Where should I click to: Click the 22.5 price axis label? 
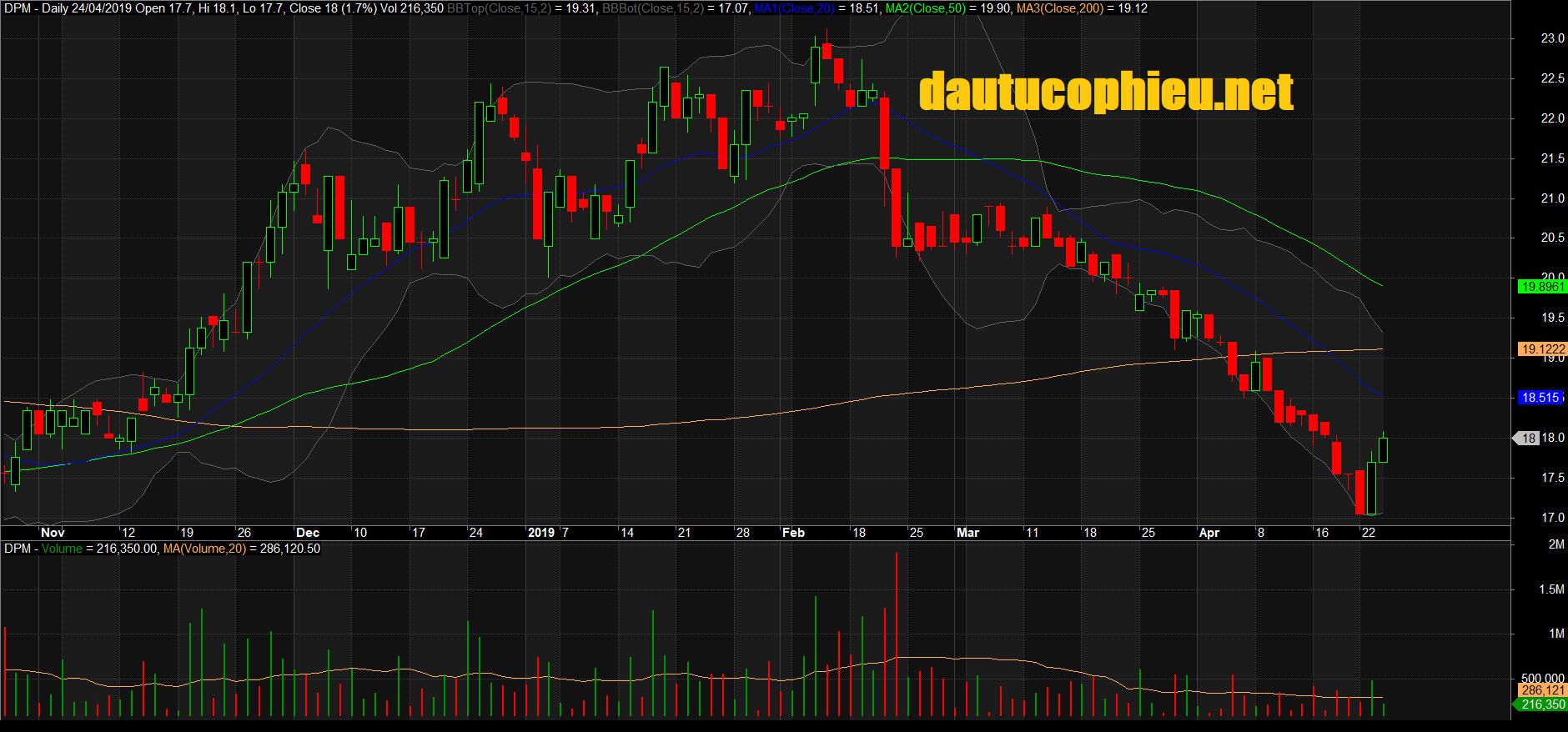pyautogui.click(x=1552, y=78)
